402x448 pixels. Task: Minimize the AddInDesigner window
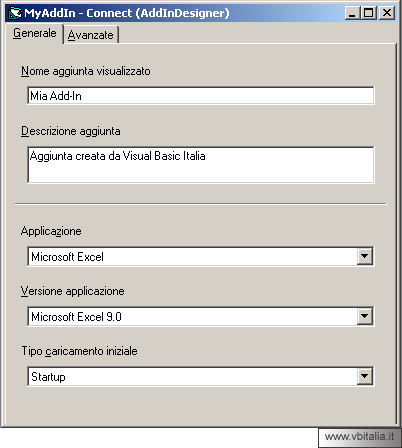(352, 13)
